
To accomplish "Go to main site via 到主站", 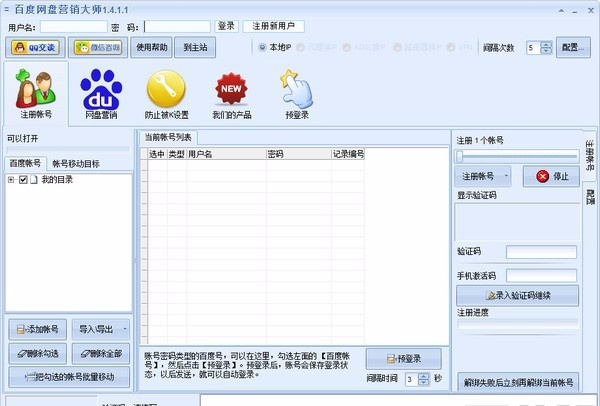I will click(195, 47).
